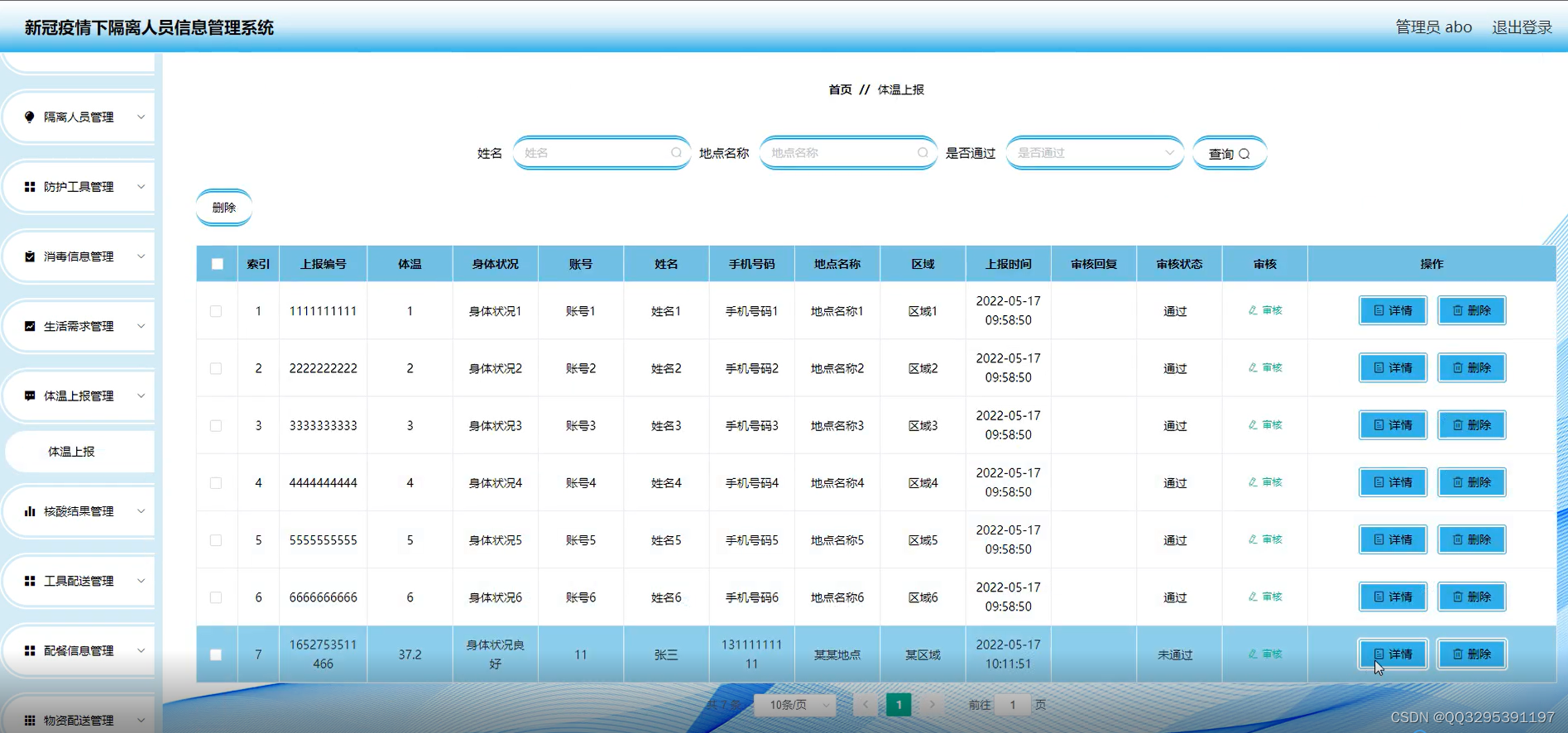Screen dimensions: 1568x733
Task: Click the 消毒信息管理 clipboard icon
Action: 30,256
